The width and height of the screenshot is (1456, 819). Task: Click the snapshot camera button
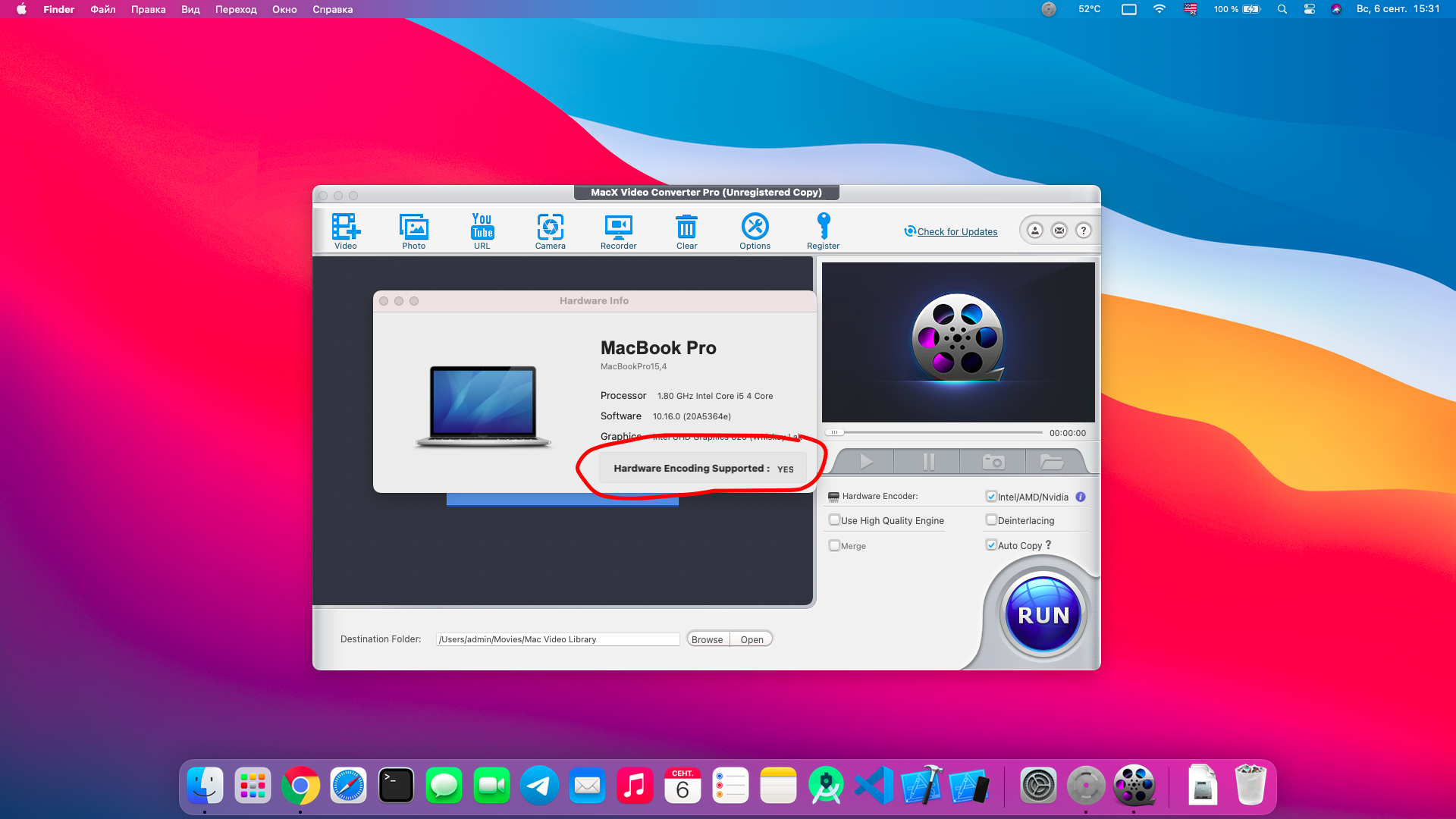(x=993, y=462)
